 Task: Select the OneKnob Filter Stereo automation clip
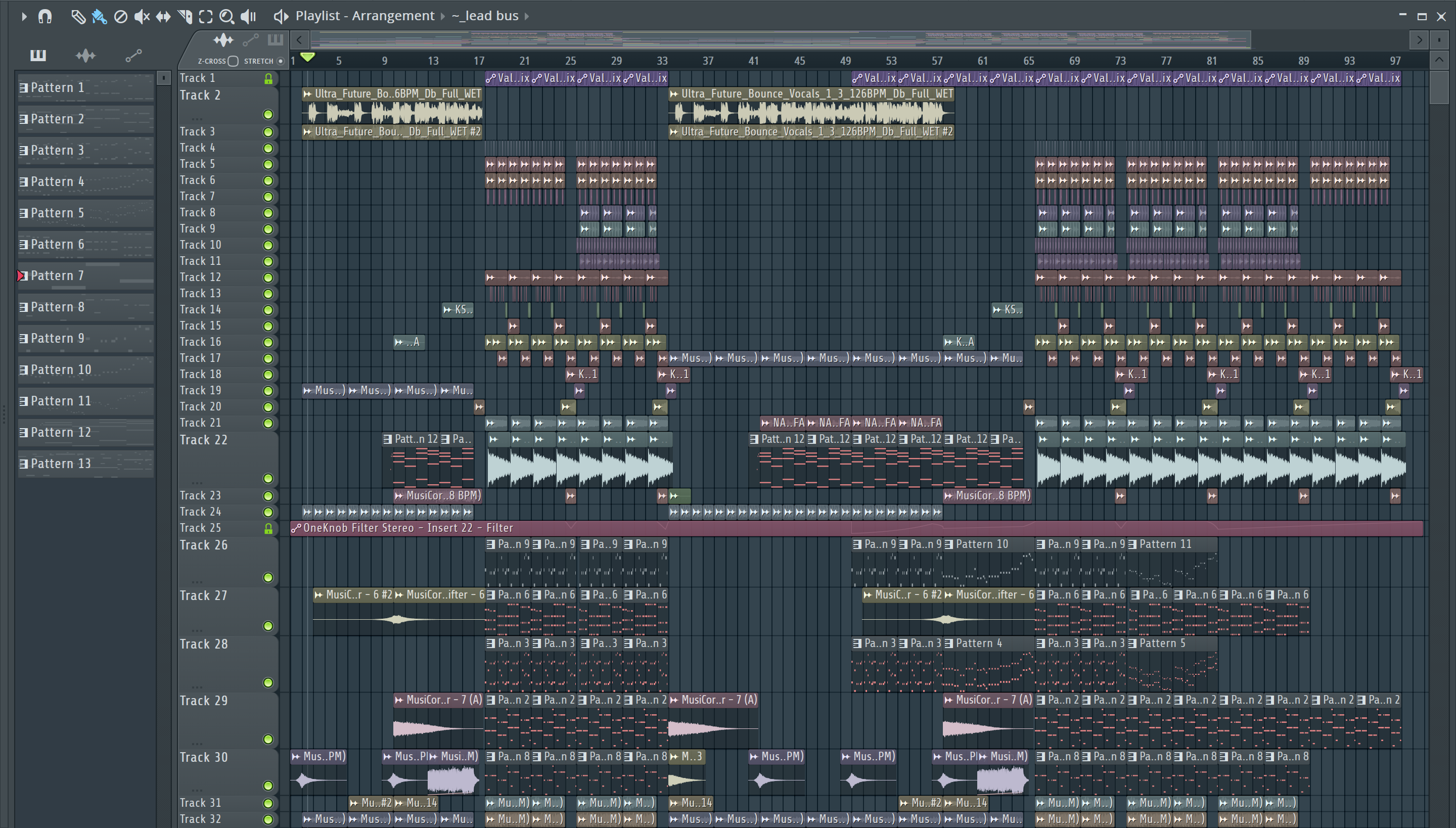click(856, 528)
